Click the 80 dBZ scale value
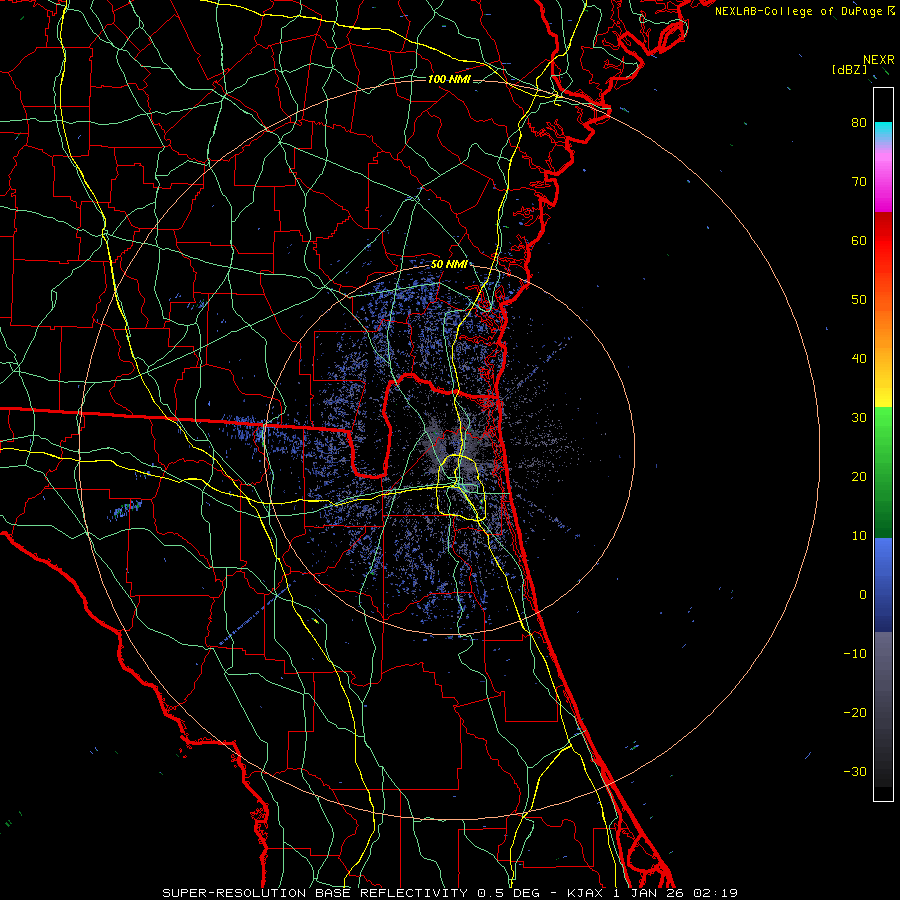This screenshot has width=900, height=900. tap(859, 123)
